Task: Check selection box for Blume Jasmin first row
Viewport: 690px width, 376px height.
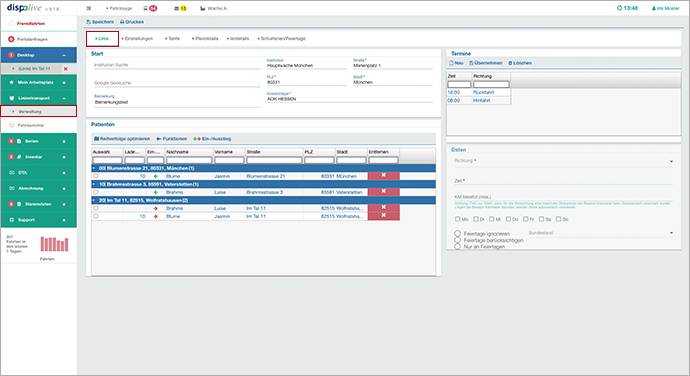Action: tap(96, 176)
